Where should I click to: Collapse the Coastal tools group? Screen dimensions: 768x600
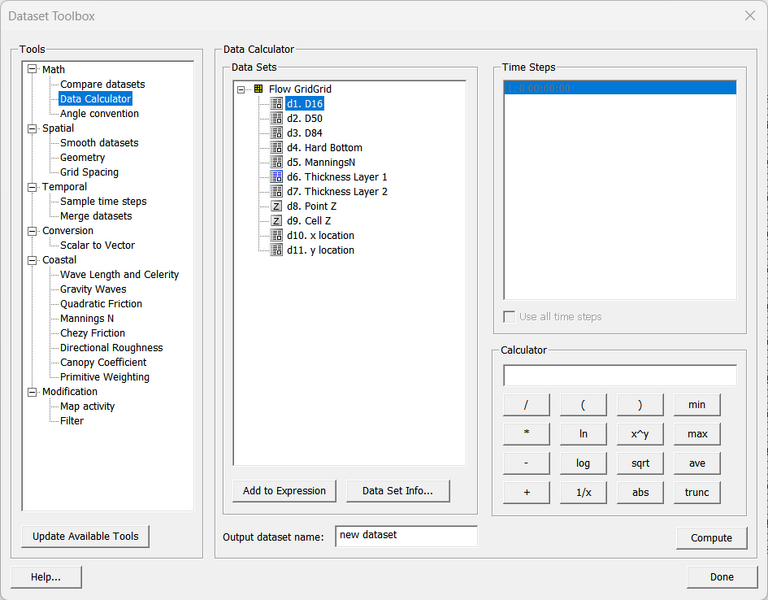[x=32, y=260]
